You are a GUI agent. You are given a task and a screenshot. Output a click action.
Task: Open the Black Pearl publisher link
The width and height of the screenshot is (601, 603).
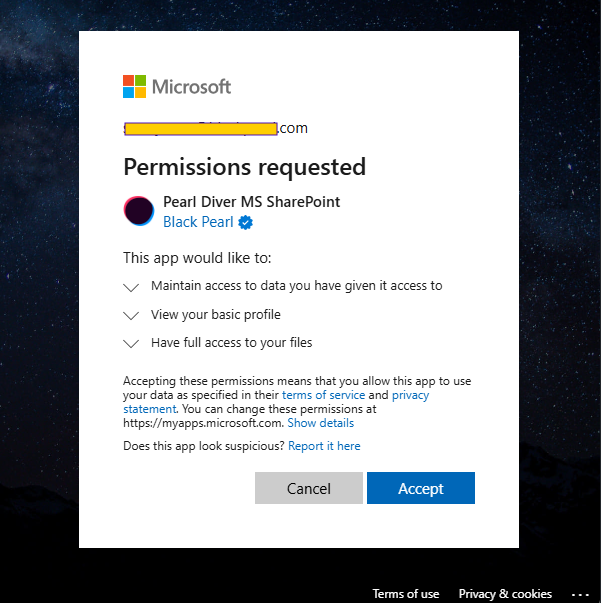(x=198, y=222)
